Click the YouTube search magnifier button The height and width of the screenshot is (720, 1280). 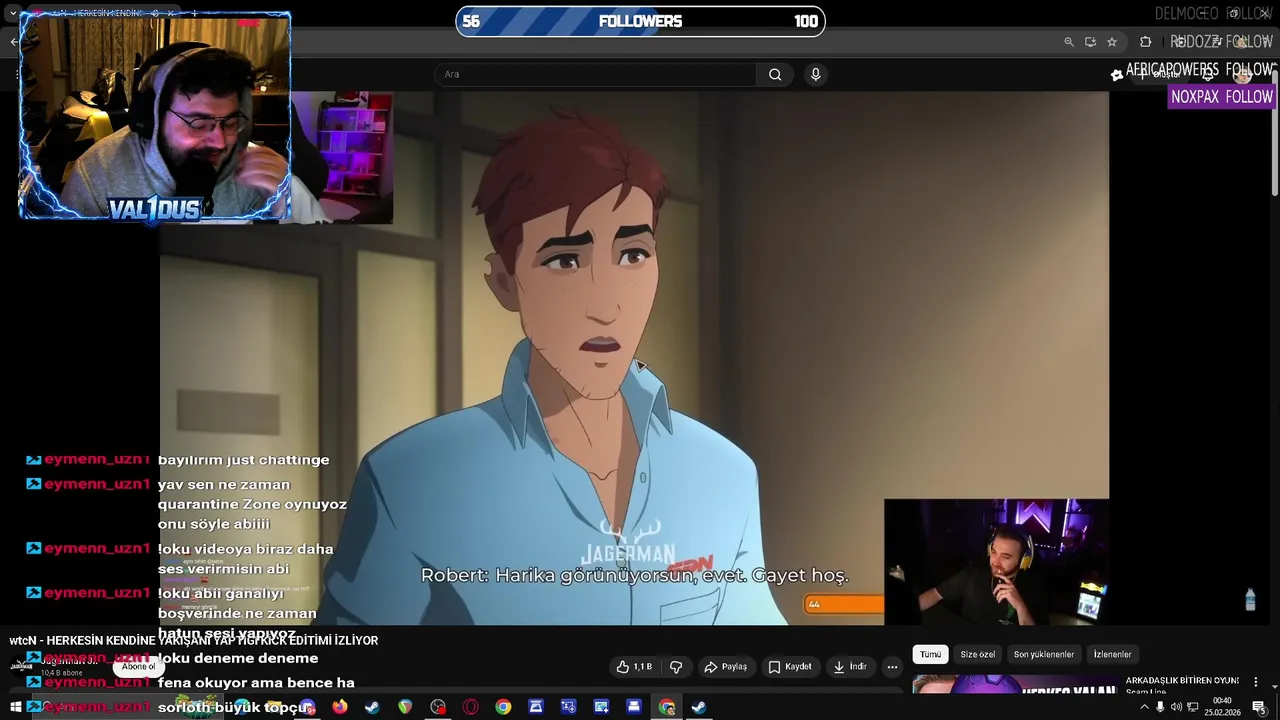click(775, 74)
